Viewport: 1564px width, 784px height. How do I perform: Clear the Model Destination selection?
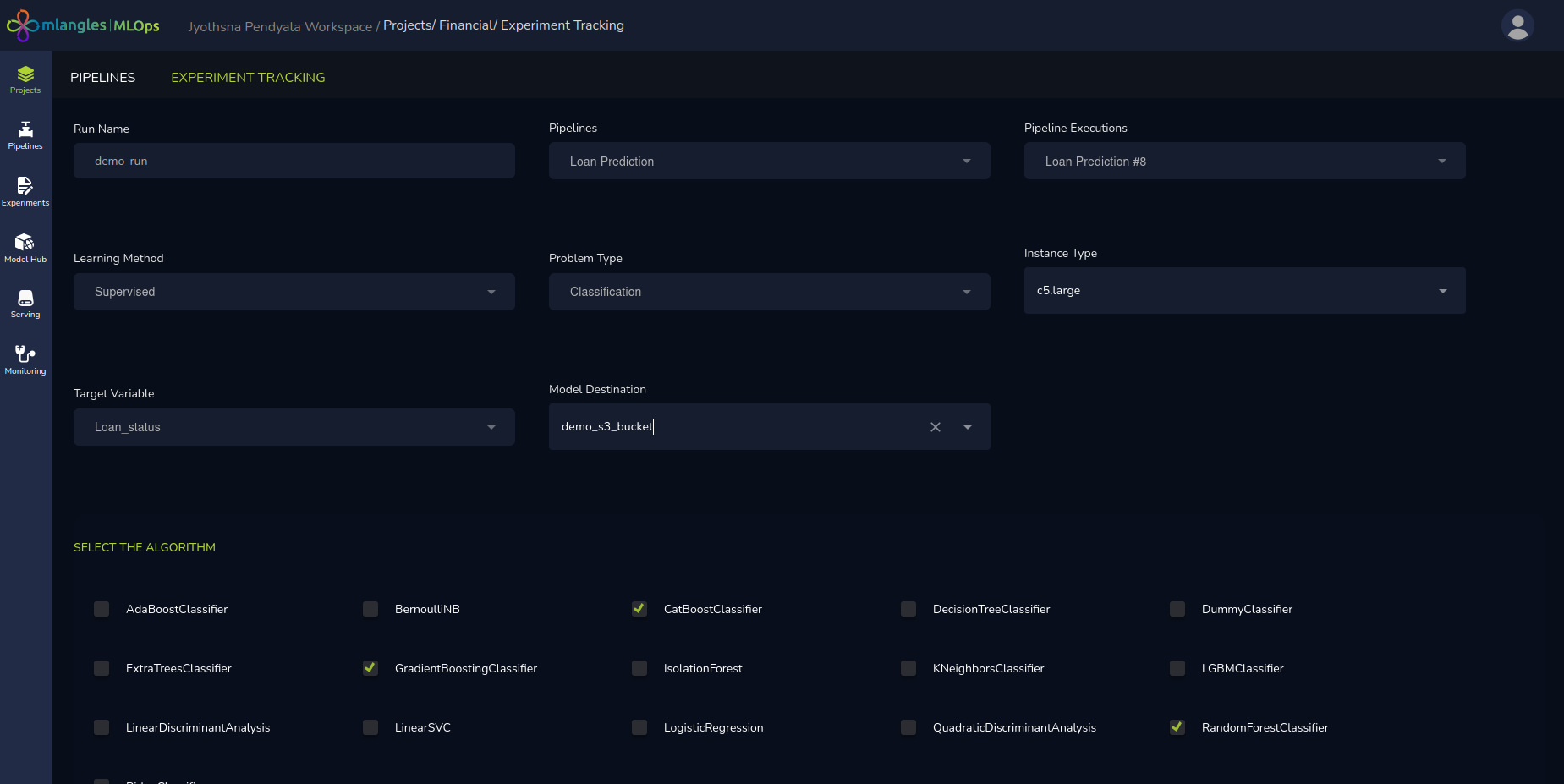coord(936,427)
